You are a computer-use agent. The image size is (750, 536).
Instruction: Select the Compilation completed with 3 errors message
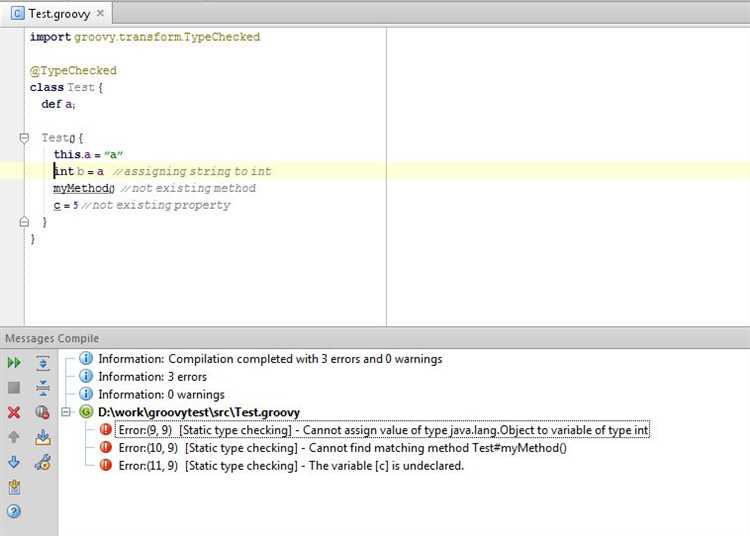point(270,359)
